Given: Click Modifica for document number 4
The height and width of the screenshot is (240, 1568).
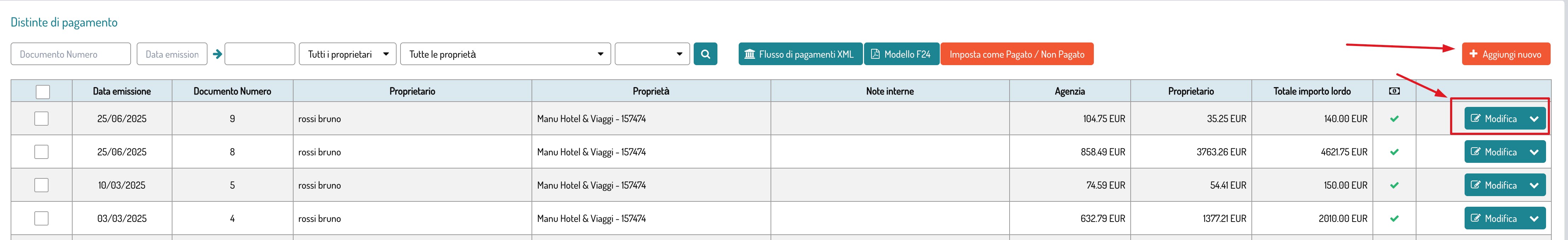Looking at the screenshot, I should pos(1494,218).
